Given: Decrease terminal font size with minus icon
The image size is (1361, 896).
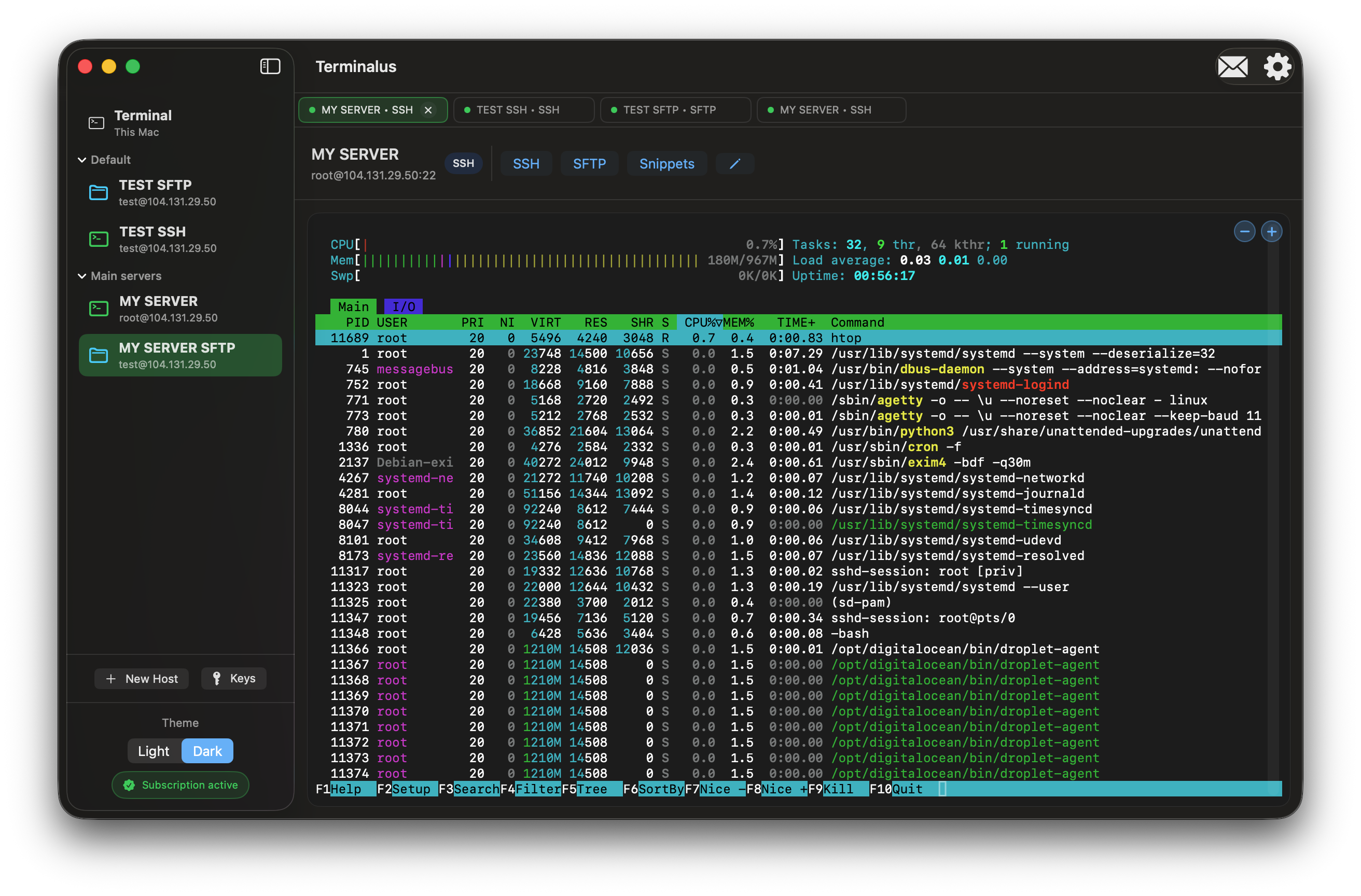Looking at the screenshot, I should pos(1244,232).
